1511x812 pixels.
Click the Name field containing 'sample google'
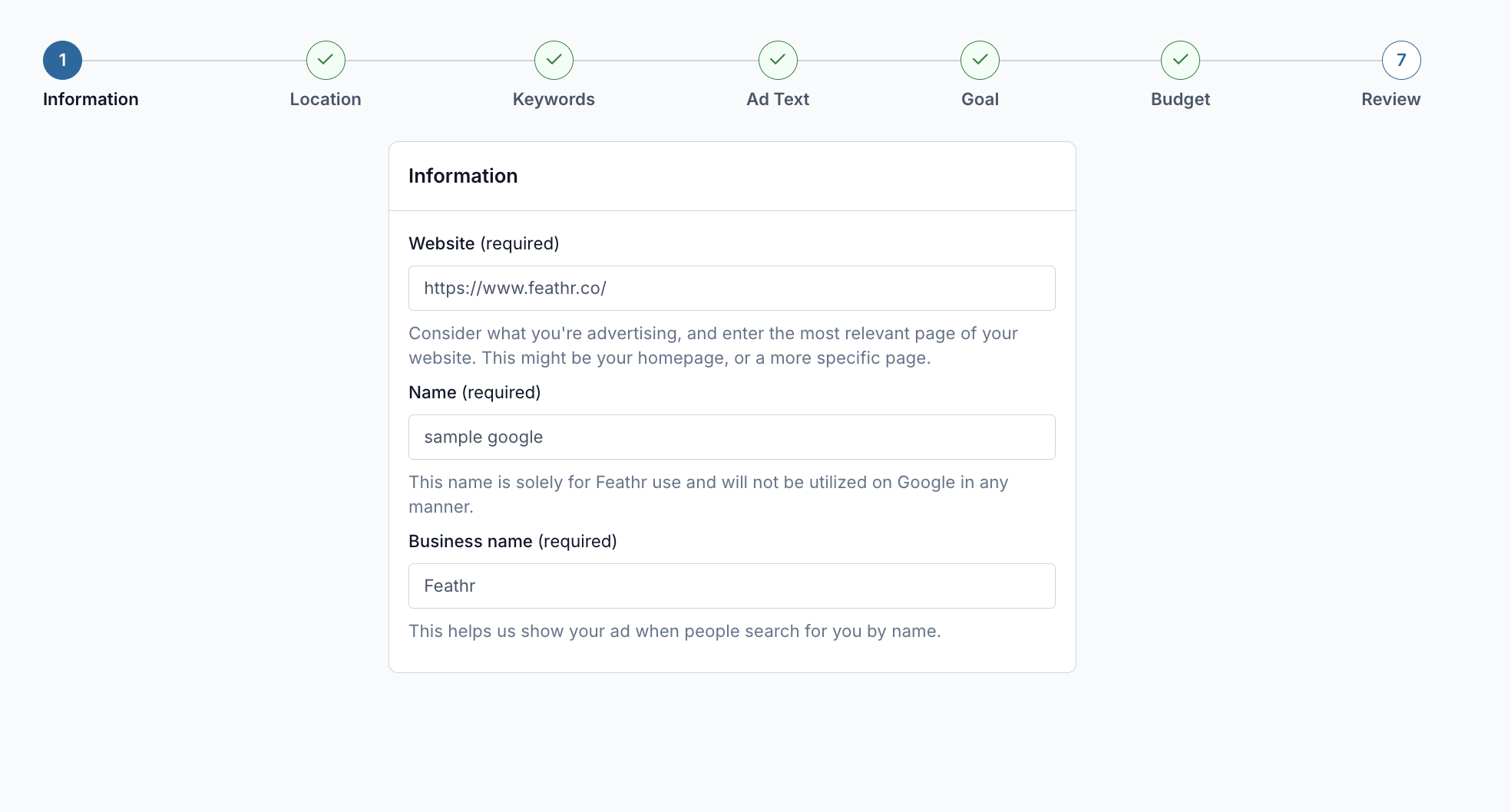click(x=732, y=437)
